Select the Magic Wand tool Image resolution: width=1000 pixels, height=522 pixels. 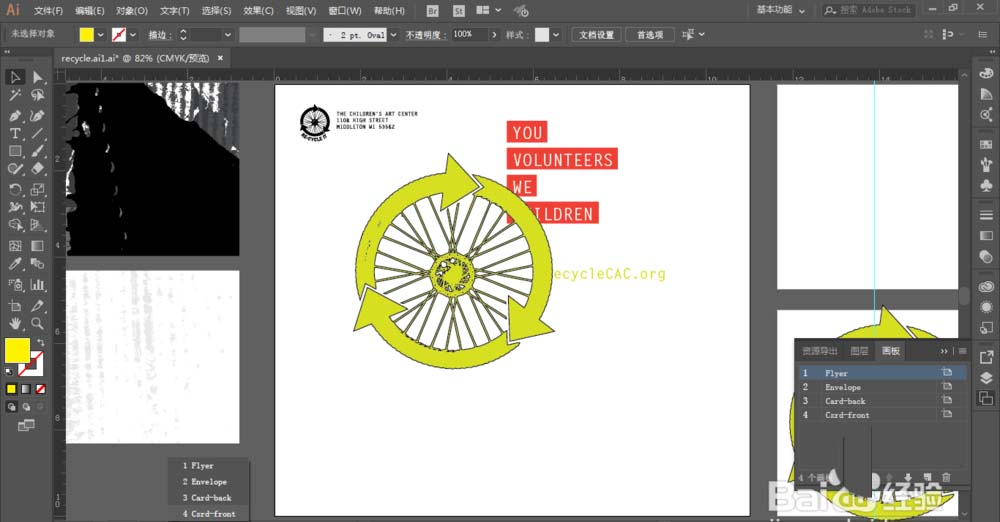point(16,96)
